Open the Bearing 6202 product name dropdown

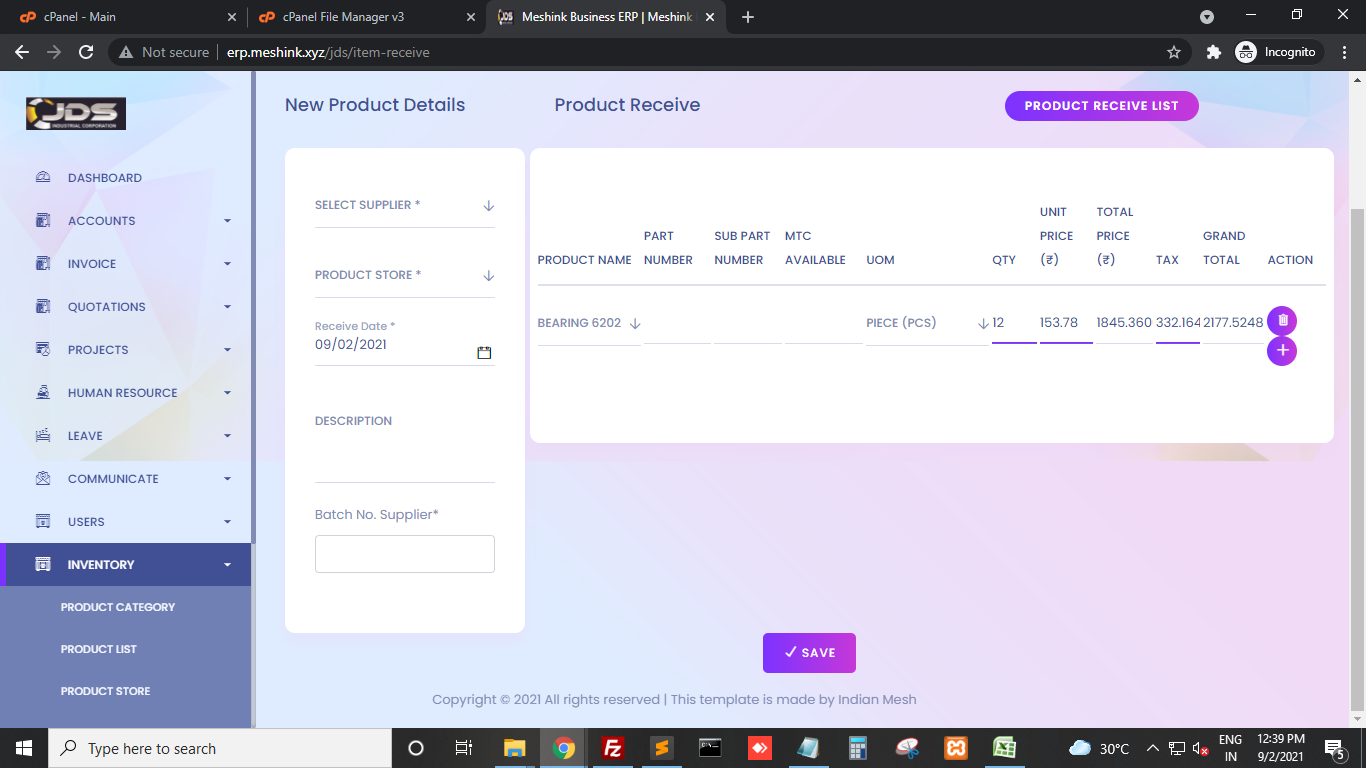pos(589,324)
